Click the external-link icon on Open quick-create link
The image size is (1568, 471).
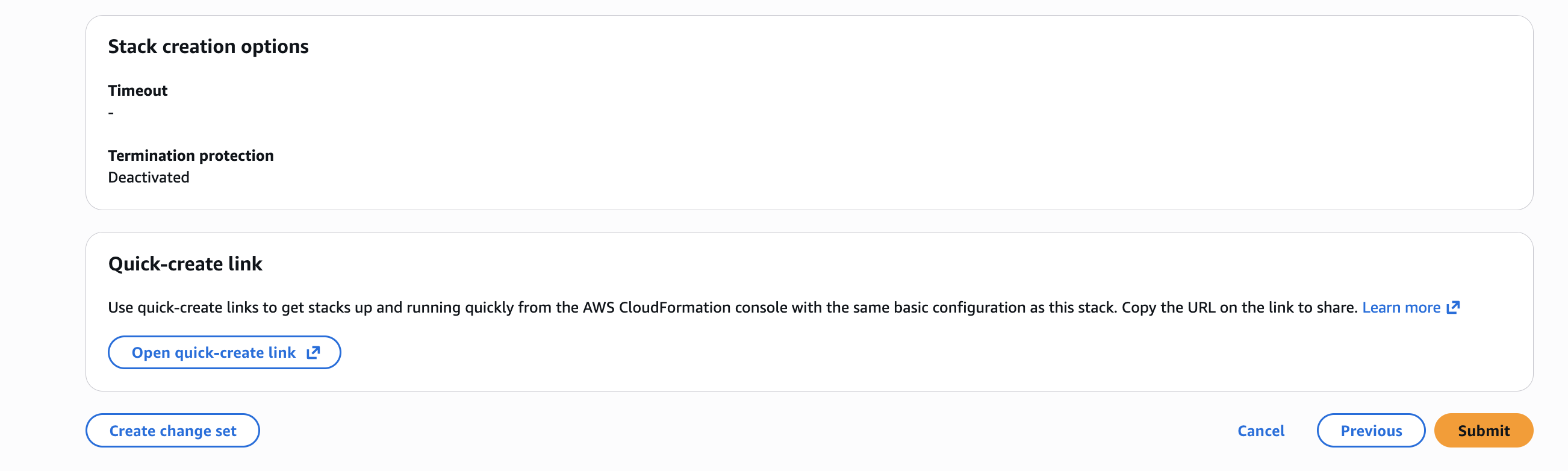point(313,352)
